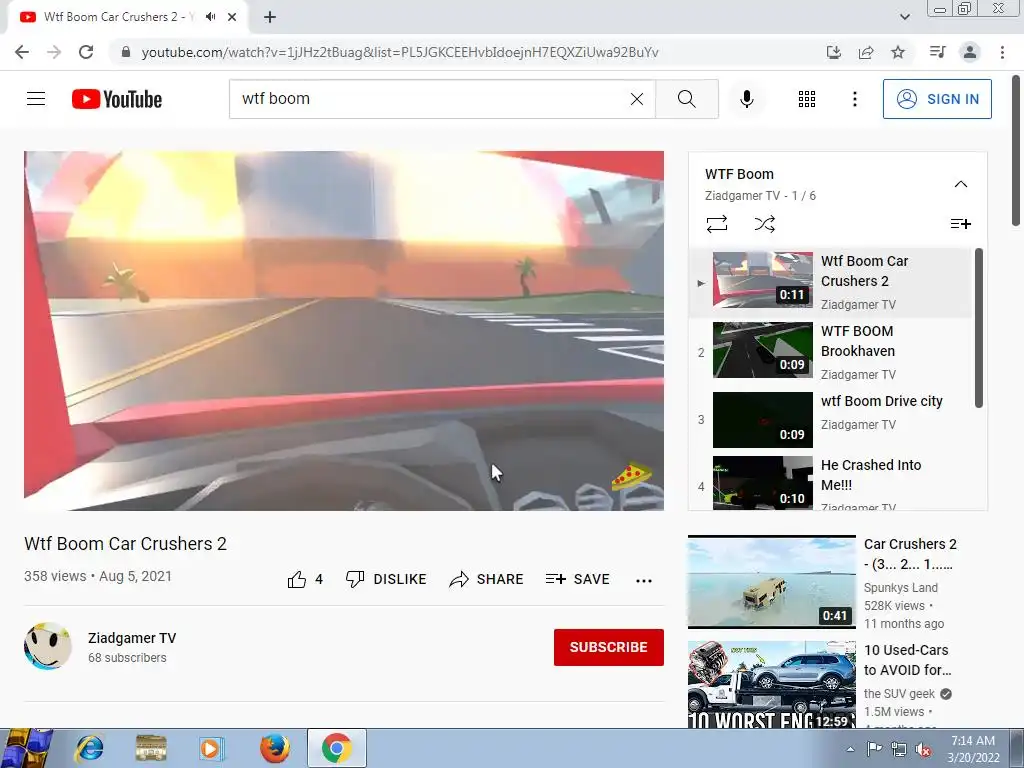Toggle loop playlist
1024x768 pixels.
[717, 224]
